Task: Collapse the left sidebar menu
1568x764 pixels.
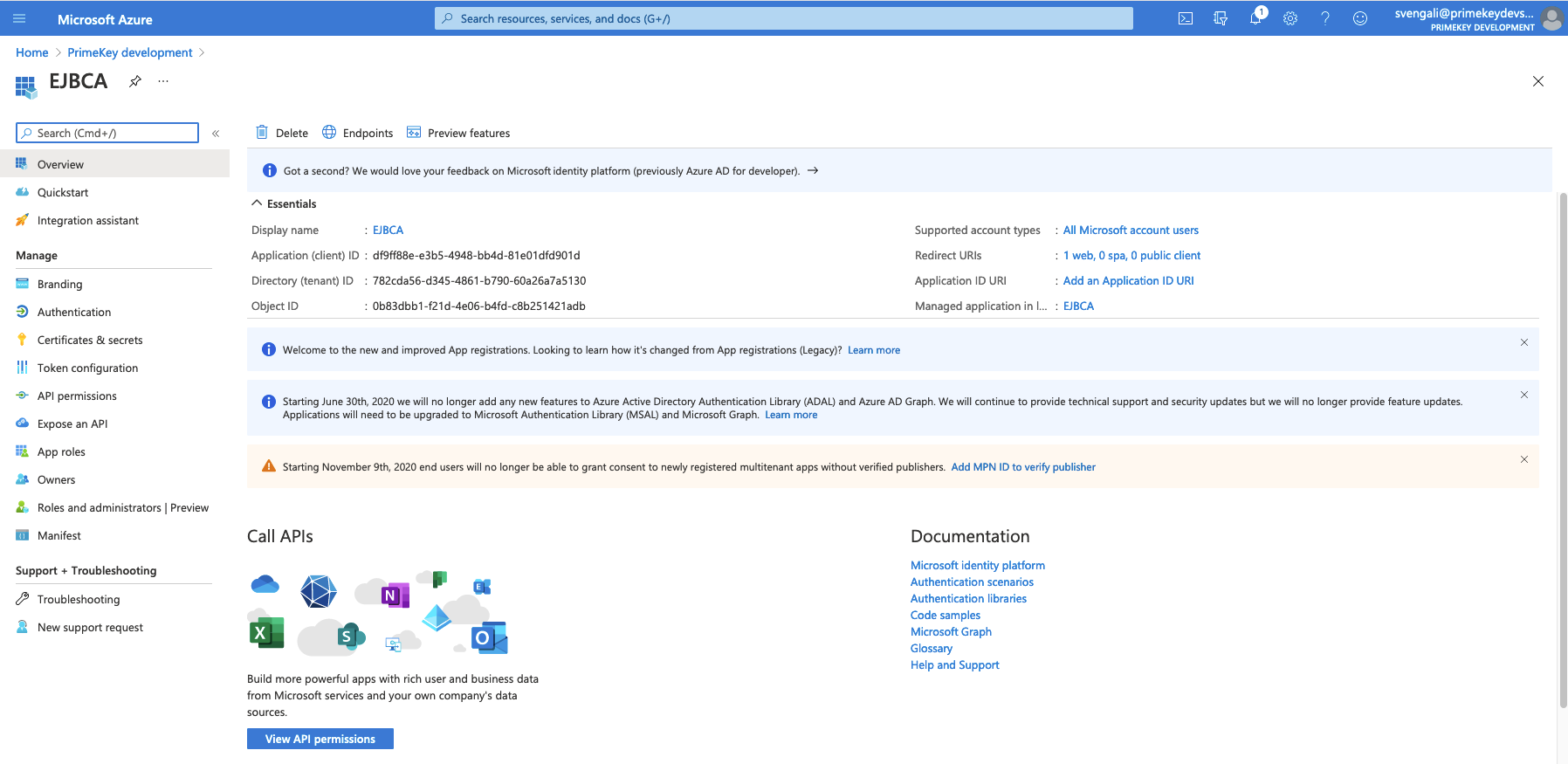Action: pyautogui.click(x=216, y=134)
